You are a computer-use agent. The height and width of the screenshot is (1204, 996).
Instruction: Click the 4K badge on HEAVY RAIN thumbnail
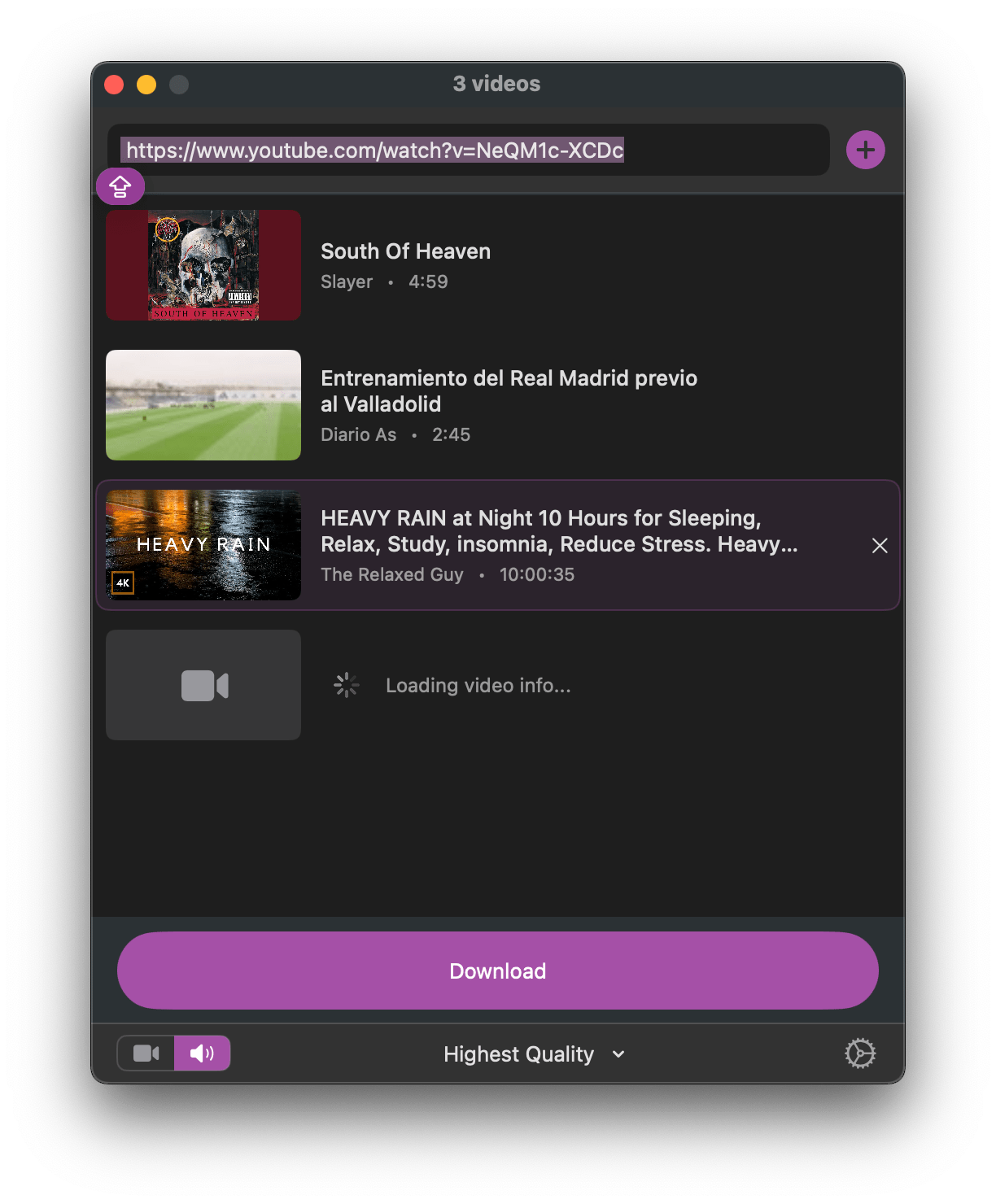click(x=123, y=583)
